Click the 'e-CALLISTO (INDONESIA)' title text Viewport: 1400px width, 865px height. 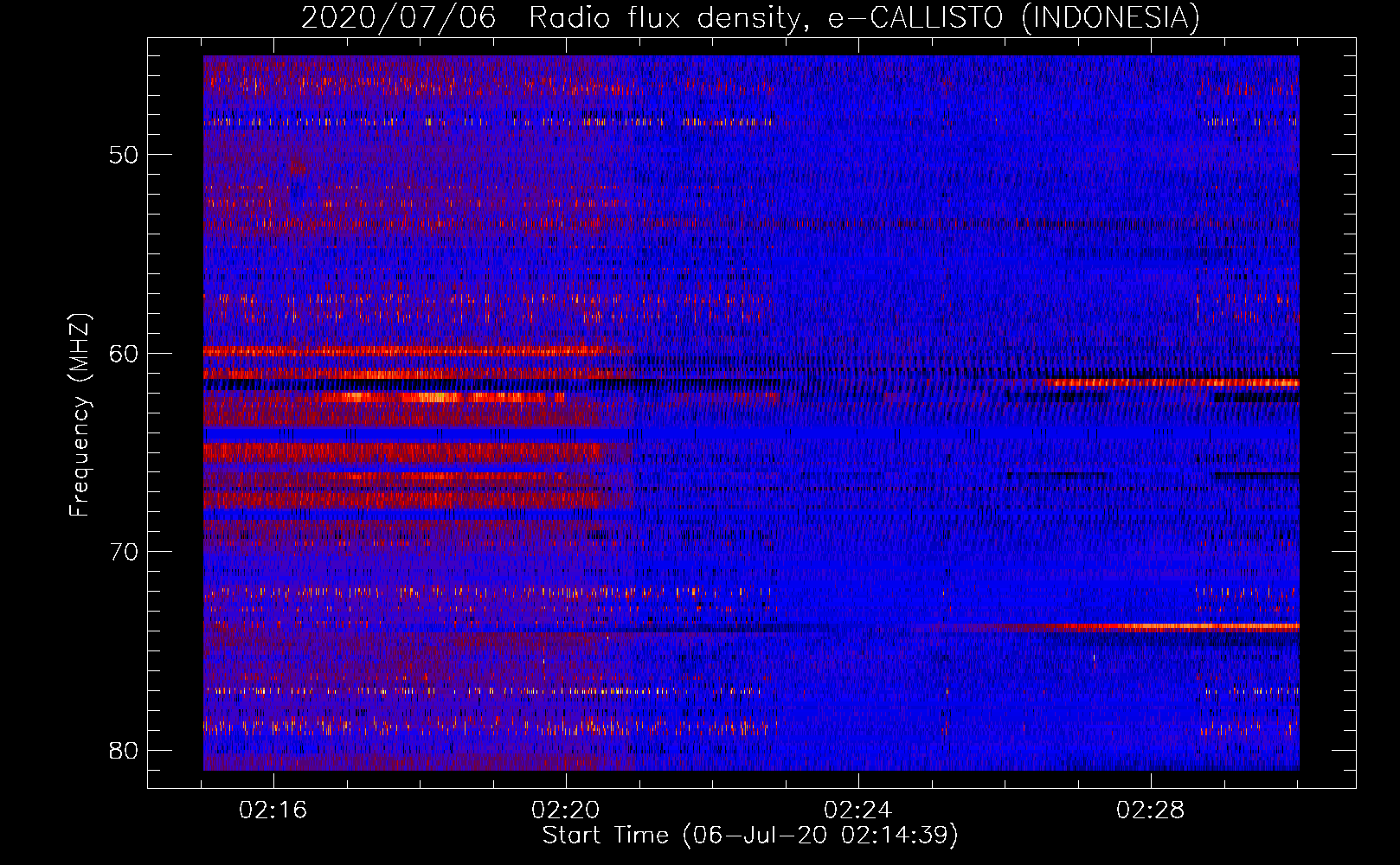pos(1014,18)
